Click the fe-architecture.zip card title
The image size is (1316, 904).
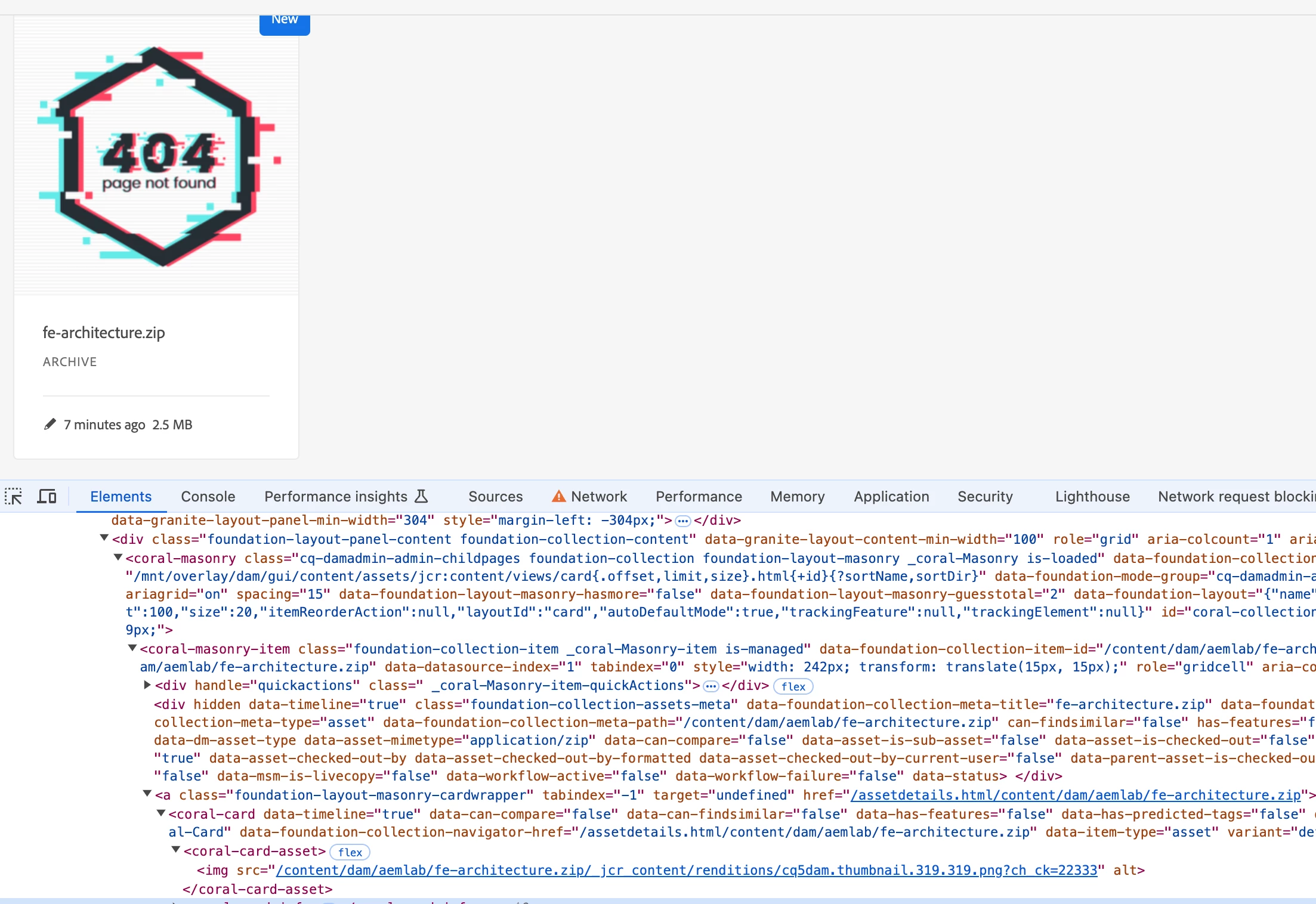click(x=104, y=333)
